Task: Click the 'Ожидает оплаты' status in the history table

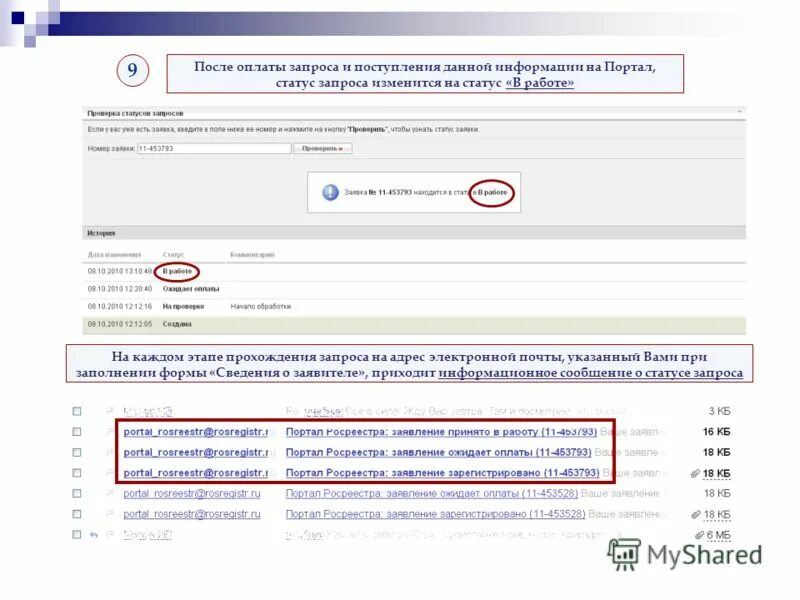Action: pyautogui.click(x=191, y=289)
